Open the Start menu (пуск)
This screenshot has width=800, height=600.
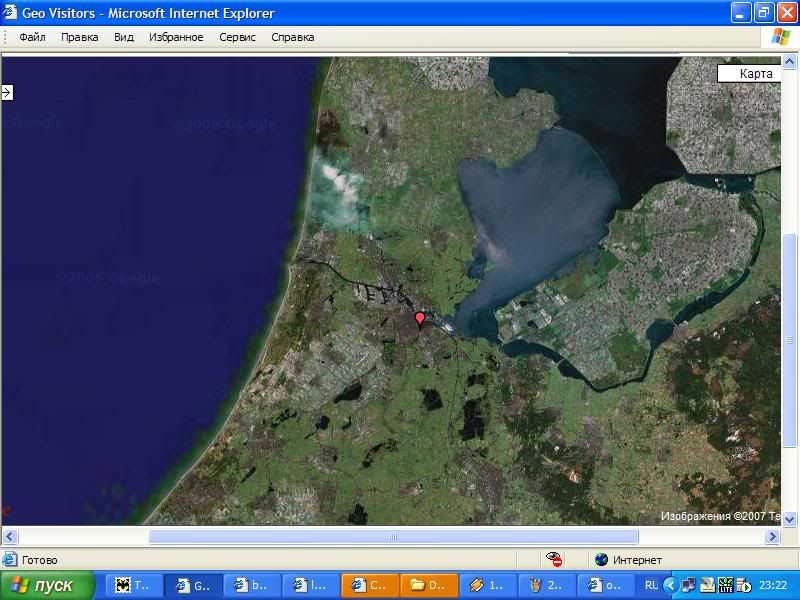click(x=47, y=585)
